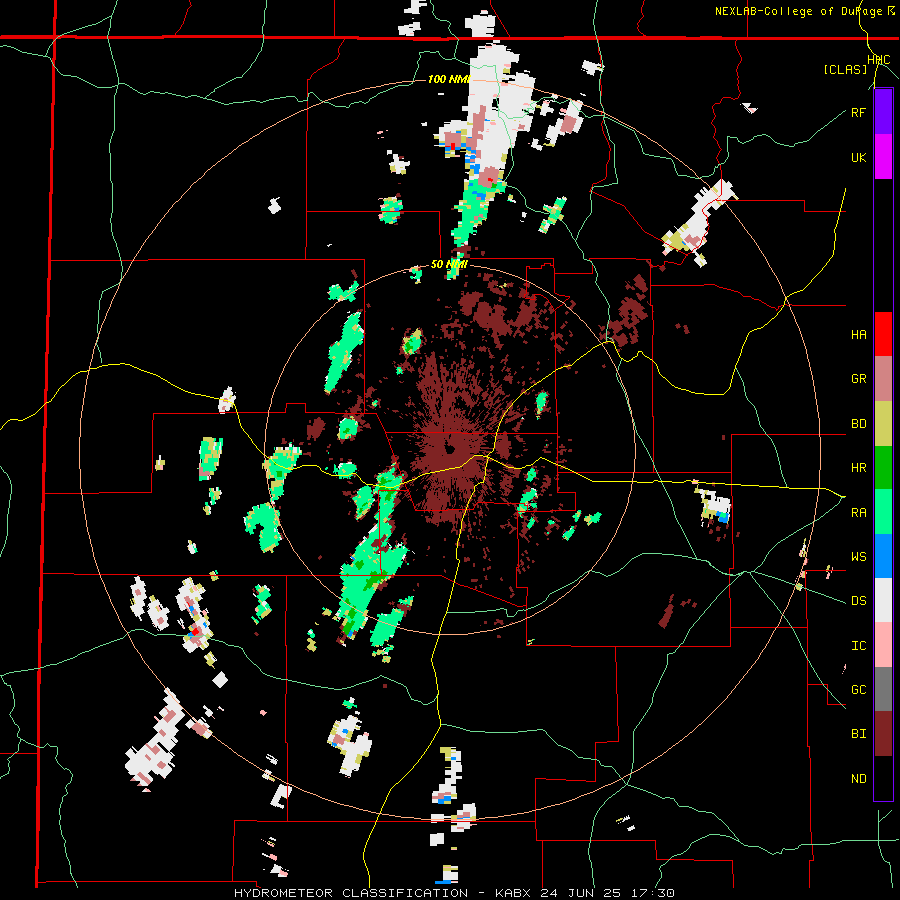Click the HA red legend swatch

click(x=883, y=334)
